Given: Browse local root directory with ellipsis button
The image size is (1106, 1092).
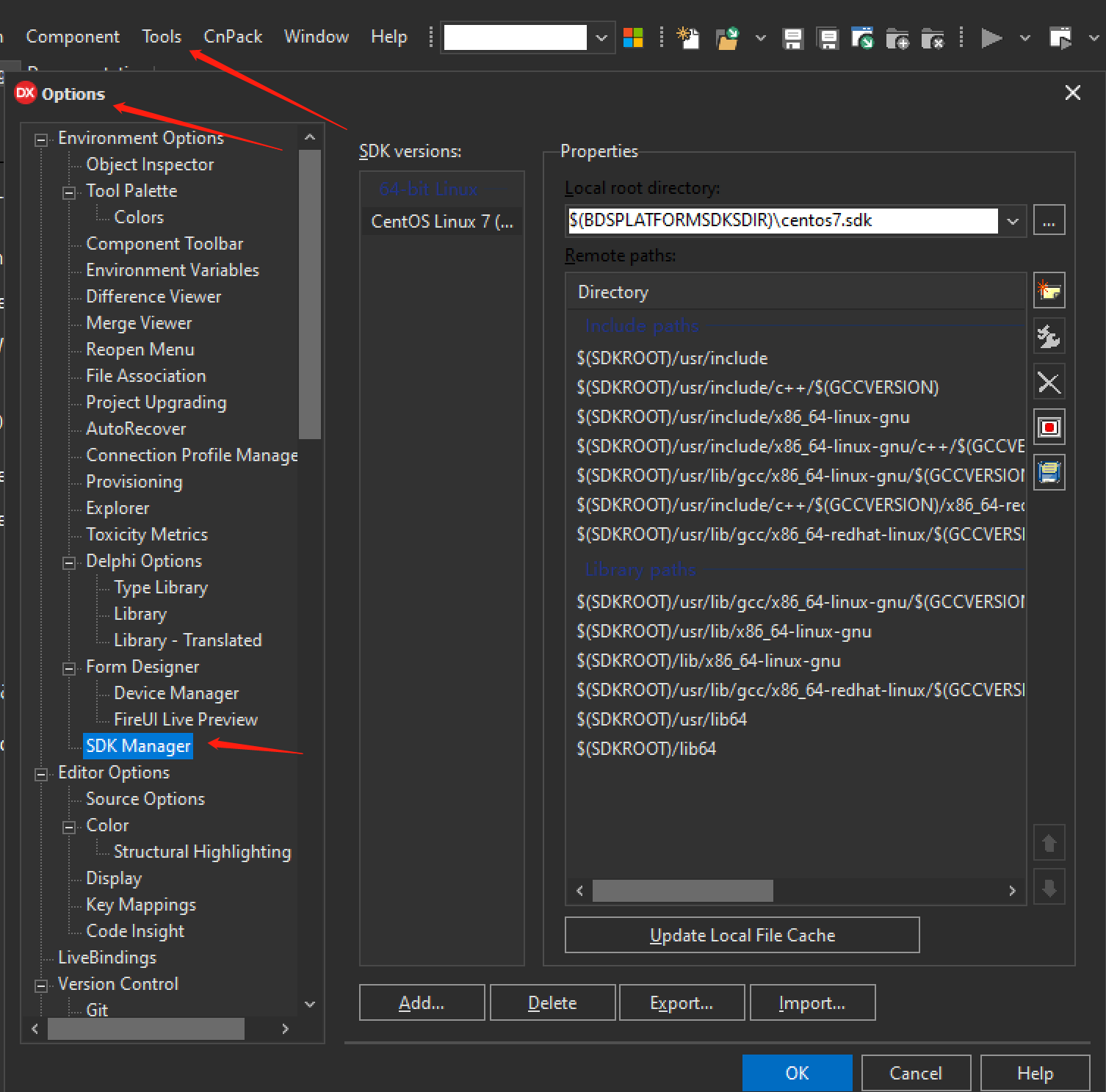Looking at the screenshot, I should click(x=1049, y=220).
